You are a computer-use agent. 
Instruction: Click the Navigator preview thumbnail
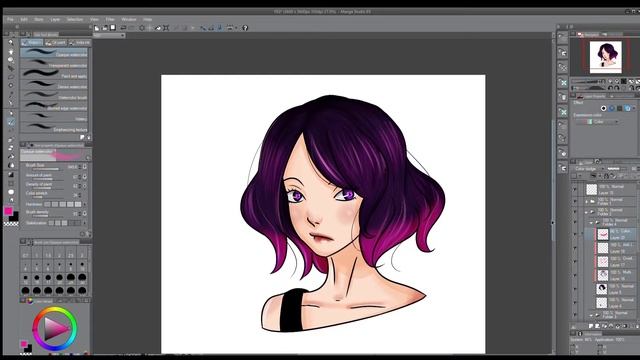[x=606, y=57]
